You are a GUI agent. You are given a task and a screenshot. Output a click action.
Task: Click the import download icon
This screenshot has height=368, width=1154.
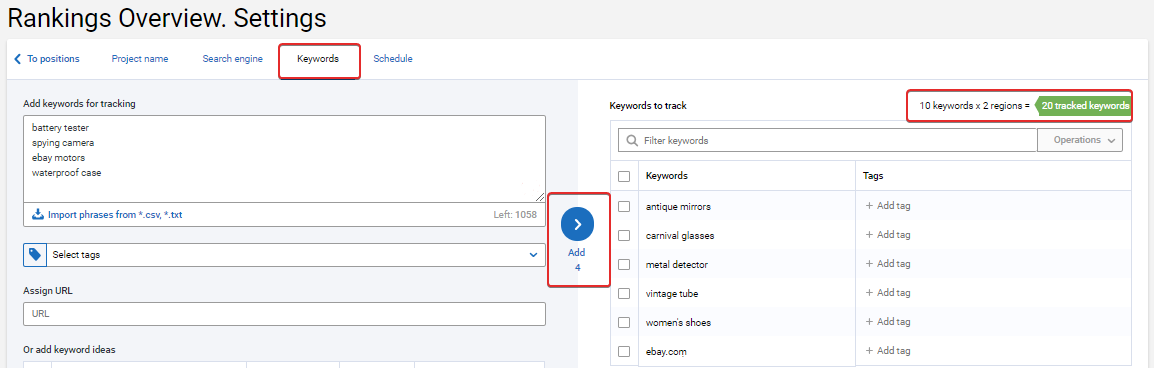[x=38, y=215]
